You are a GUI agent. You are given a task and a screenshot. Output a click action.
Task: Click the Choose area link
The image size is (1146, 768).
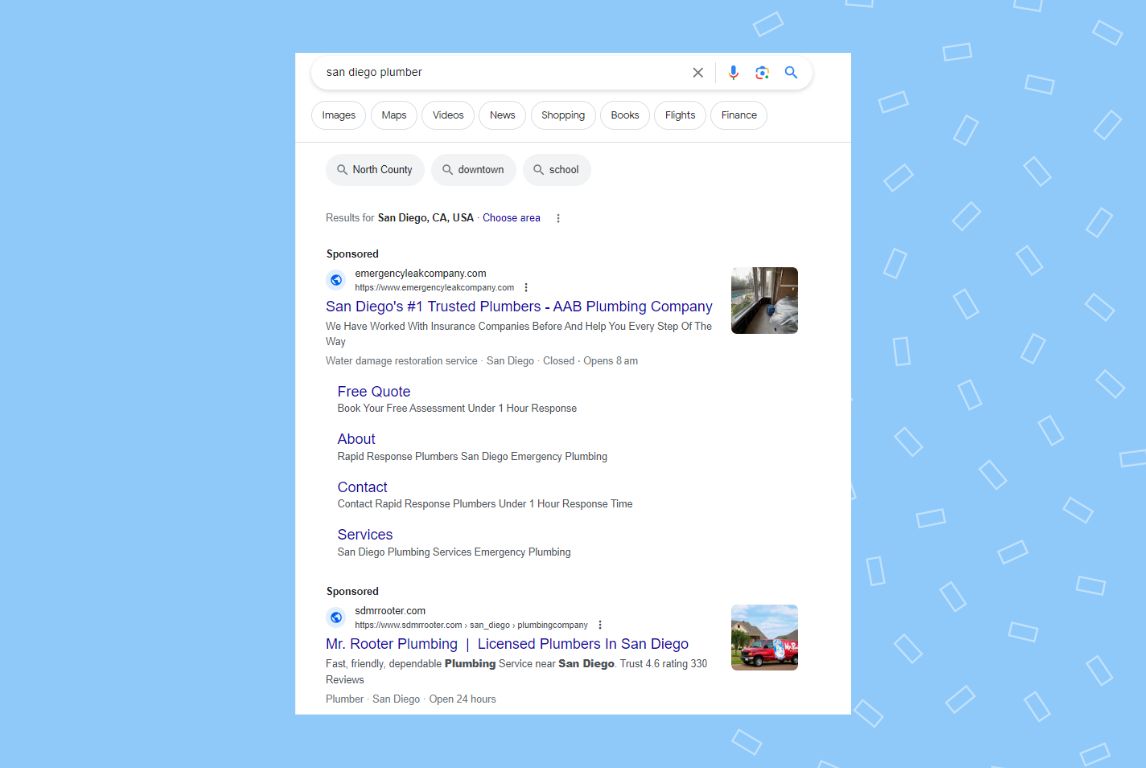(511, 217)
